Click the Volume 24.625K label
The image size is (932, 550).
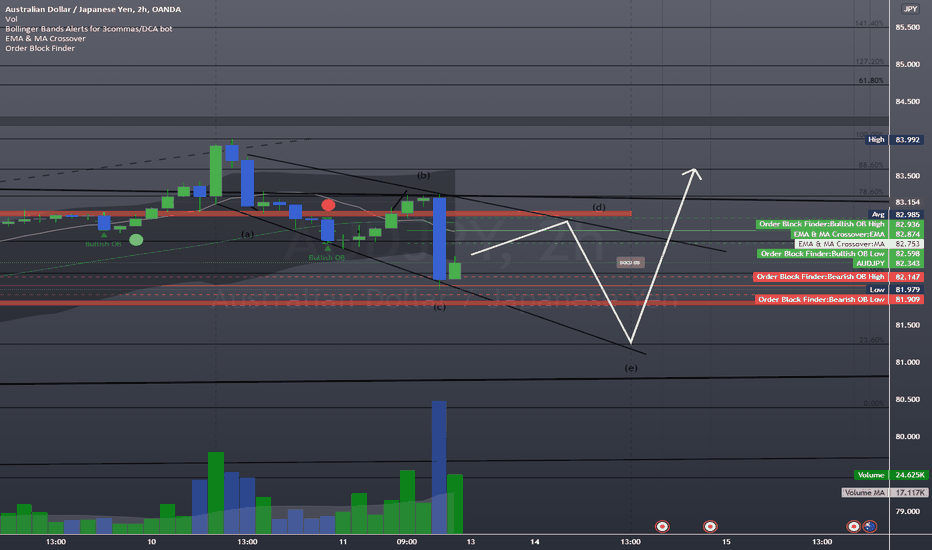tap(890, 475)
